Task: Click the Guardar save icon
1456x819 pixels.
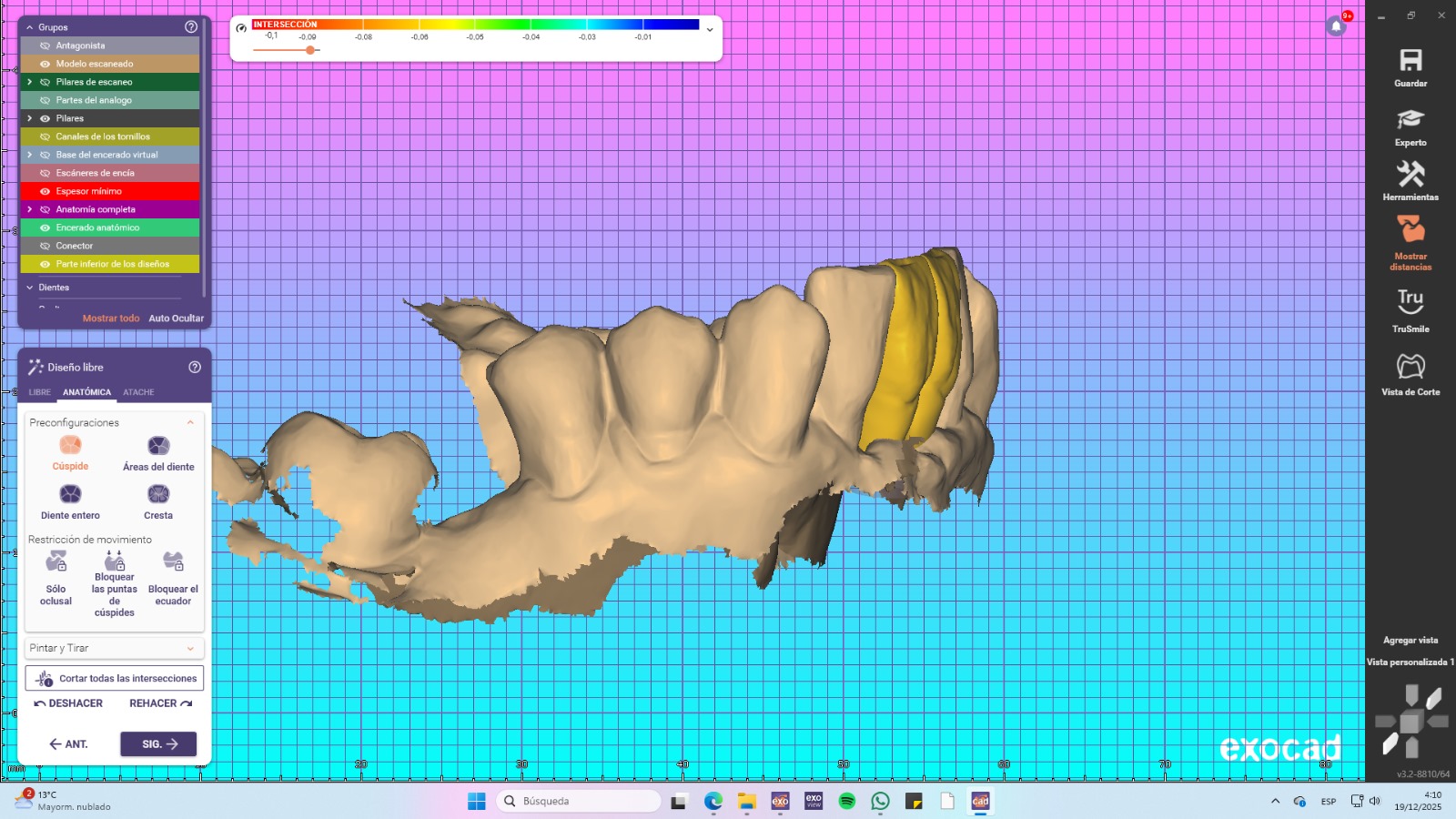Action: coord(1410,61)
